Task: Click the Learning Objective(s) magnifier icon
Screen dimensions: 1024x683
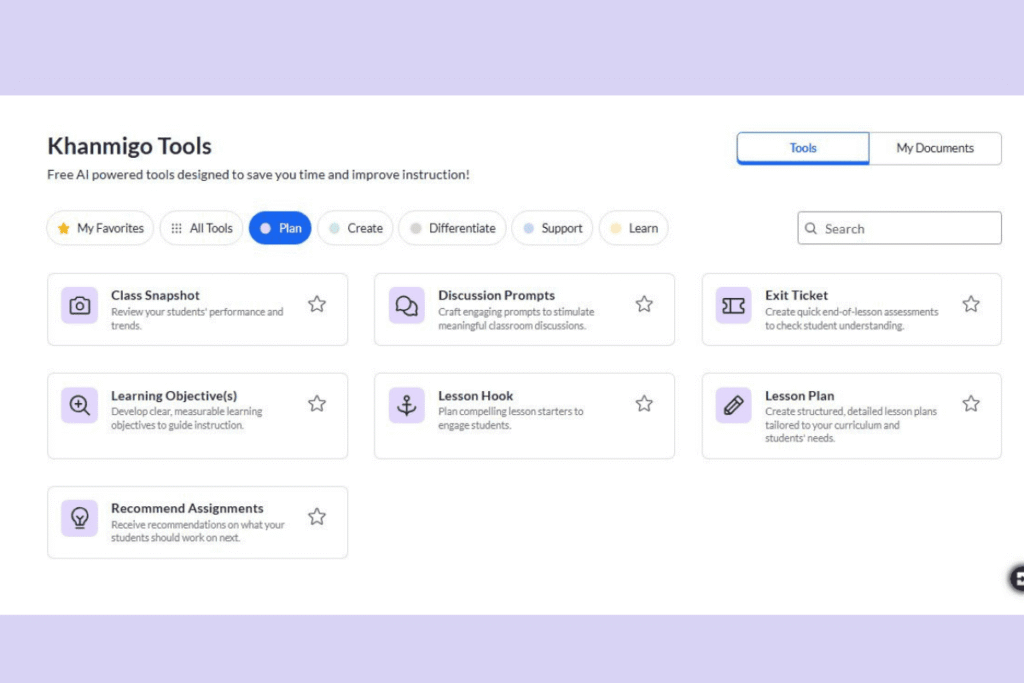Action: pyautogui.click(x=80, y=405)
